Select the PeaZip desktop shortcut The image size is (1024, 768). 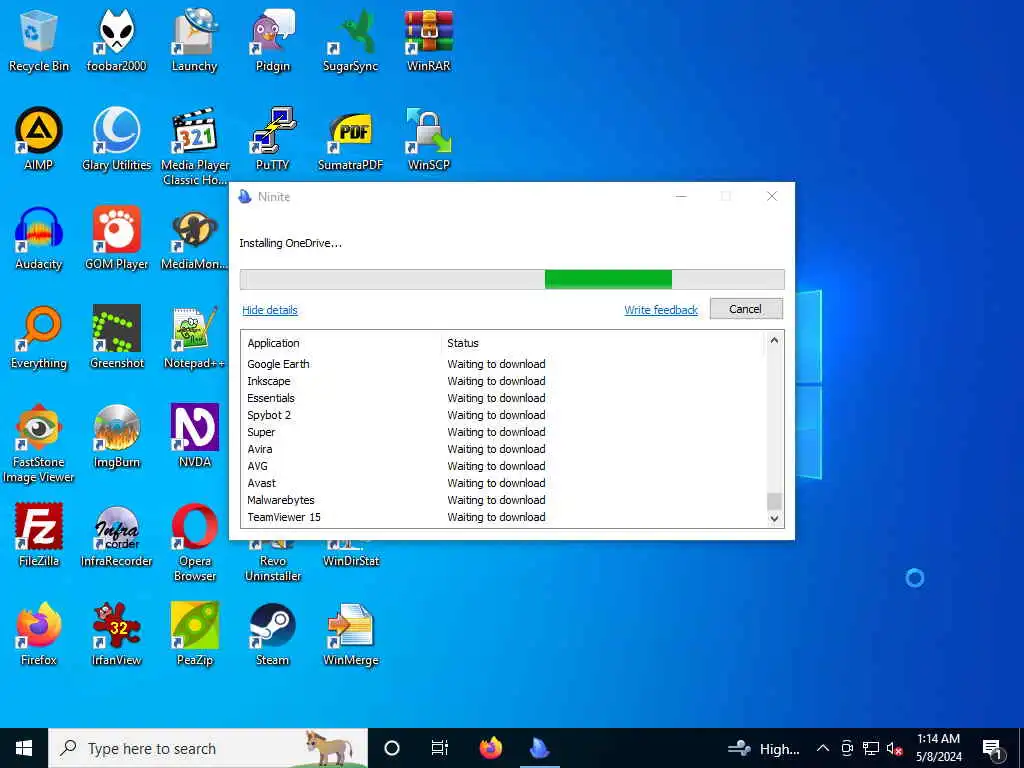pos(194,634)
